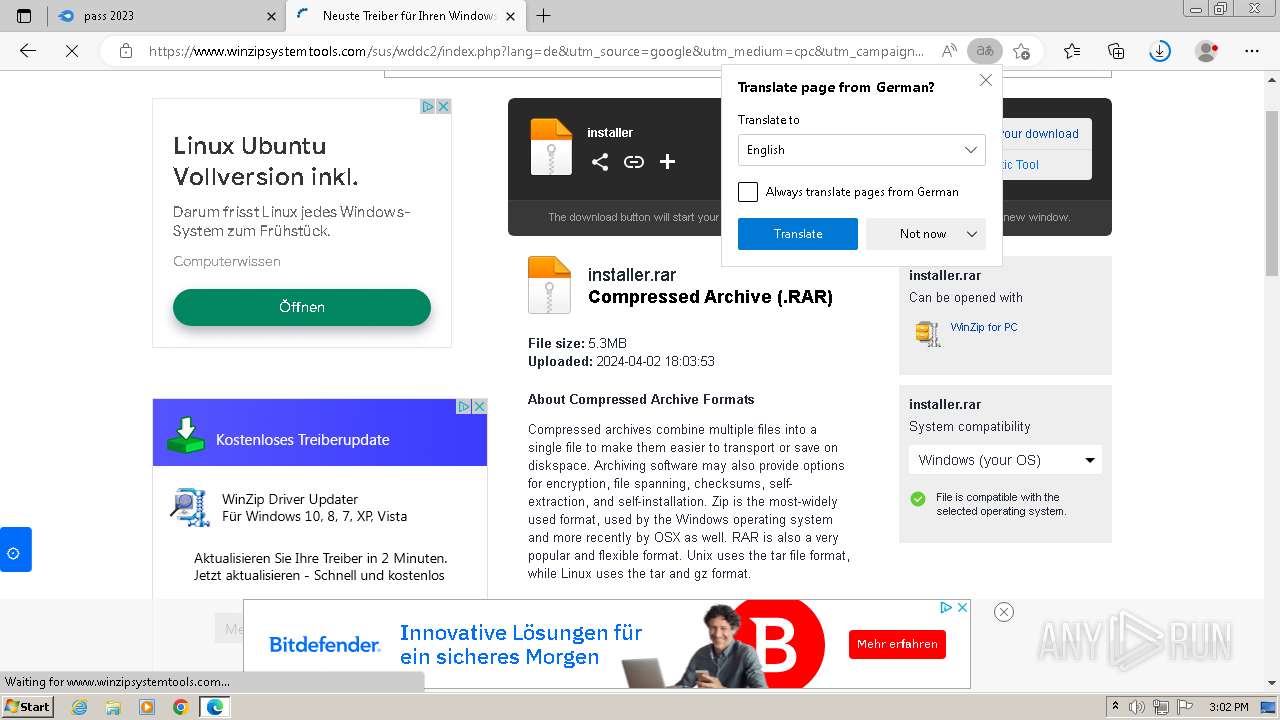Screen dimensions: 1280x720
Task: Click the share icon under installer
Action: tap(600, 162)
